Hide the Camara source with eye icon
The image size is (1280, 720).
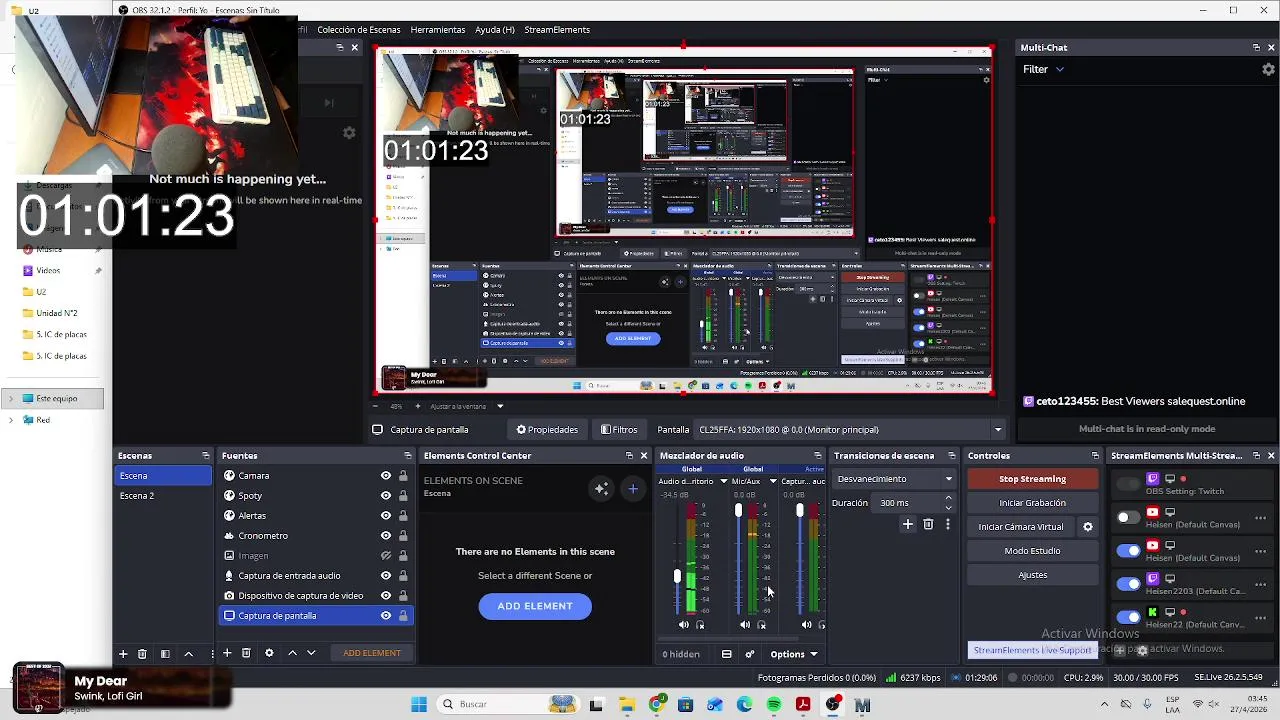tap(386, 476)
